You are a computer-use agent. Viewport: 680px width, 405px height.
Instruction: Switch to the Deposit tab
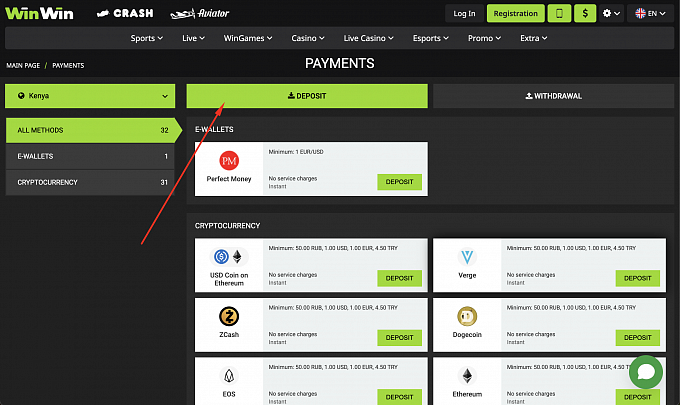click(x=307, y=96)
